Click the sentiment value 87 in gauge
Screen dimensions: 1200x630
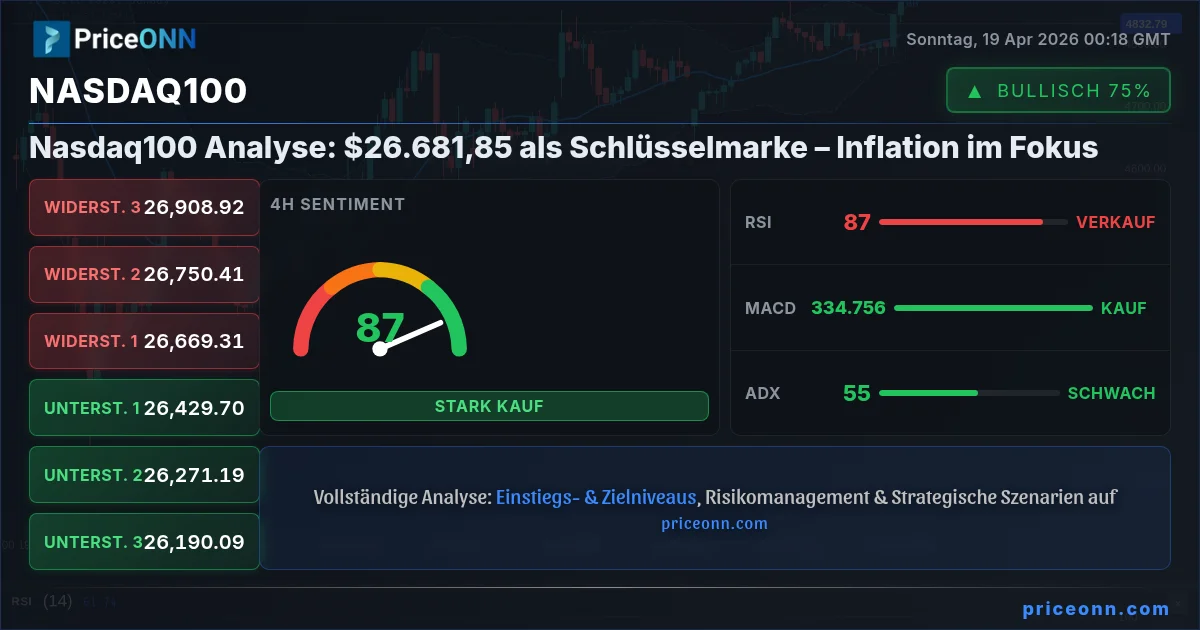[x=380, y=328]
